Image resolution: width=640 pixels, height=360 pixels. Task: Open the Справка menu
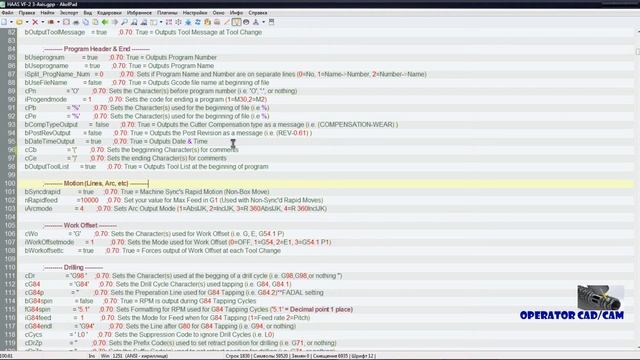pos(258,13)
